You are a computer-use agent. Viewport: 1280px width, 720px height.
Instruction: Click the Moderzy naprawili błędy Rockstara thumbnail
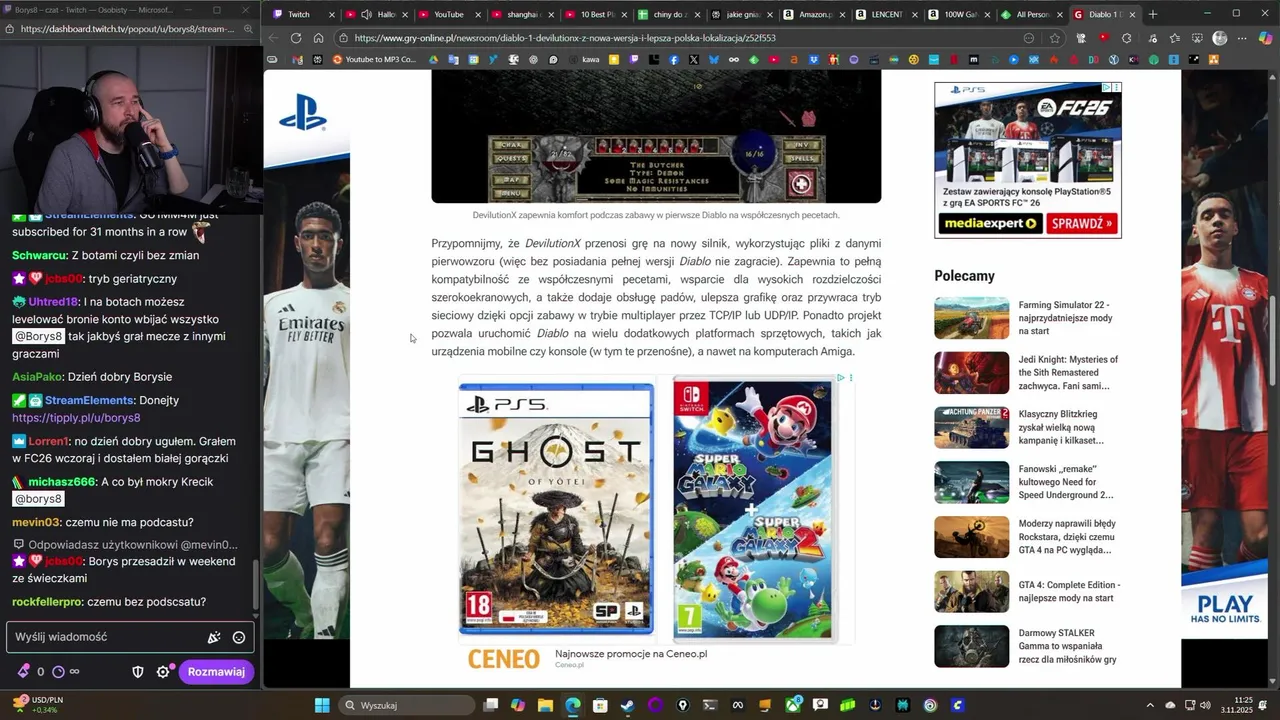click(x=972, y=537)
